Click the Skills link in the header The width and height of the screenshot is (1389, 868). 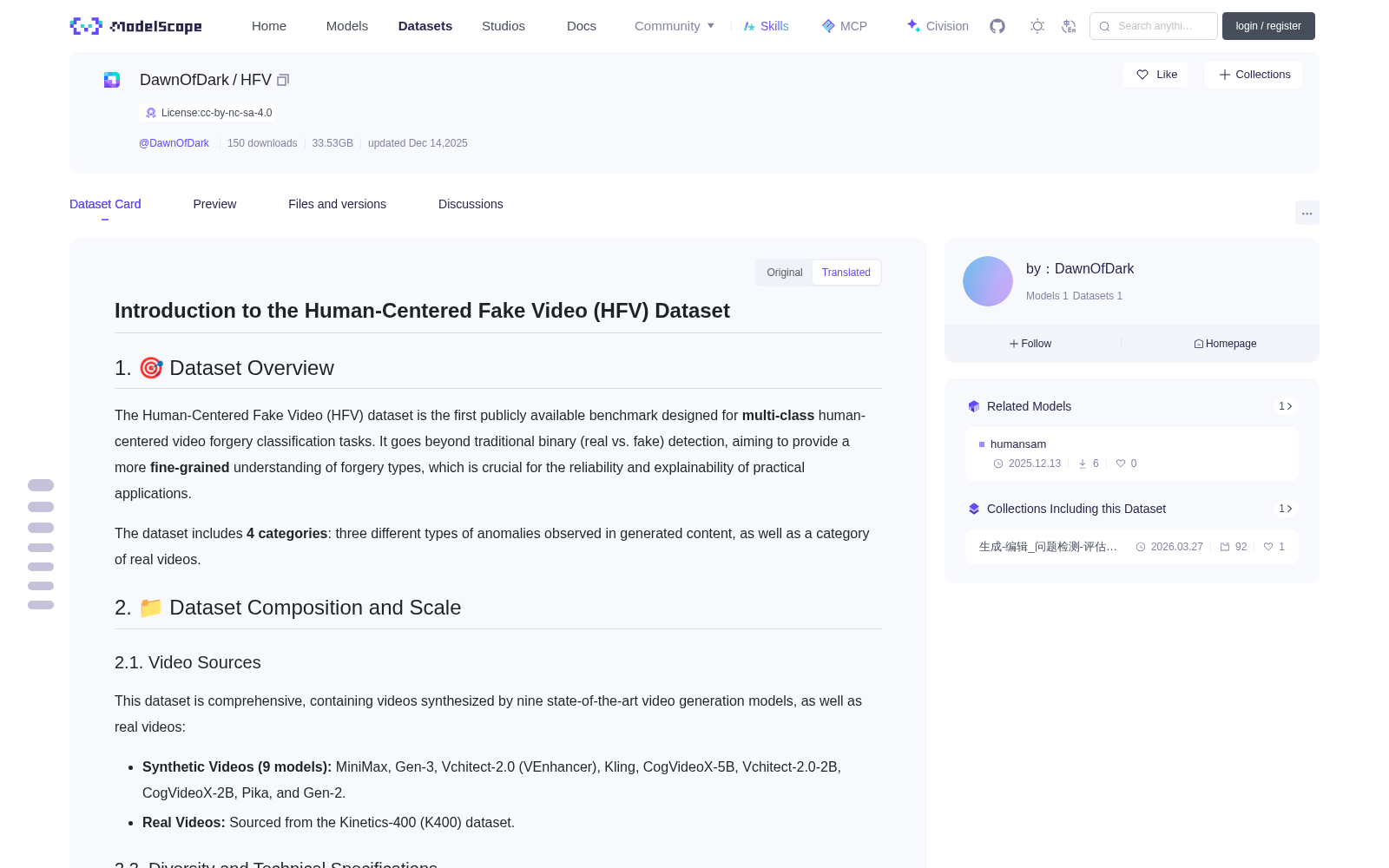767,26
